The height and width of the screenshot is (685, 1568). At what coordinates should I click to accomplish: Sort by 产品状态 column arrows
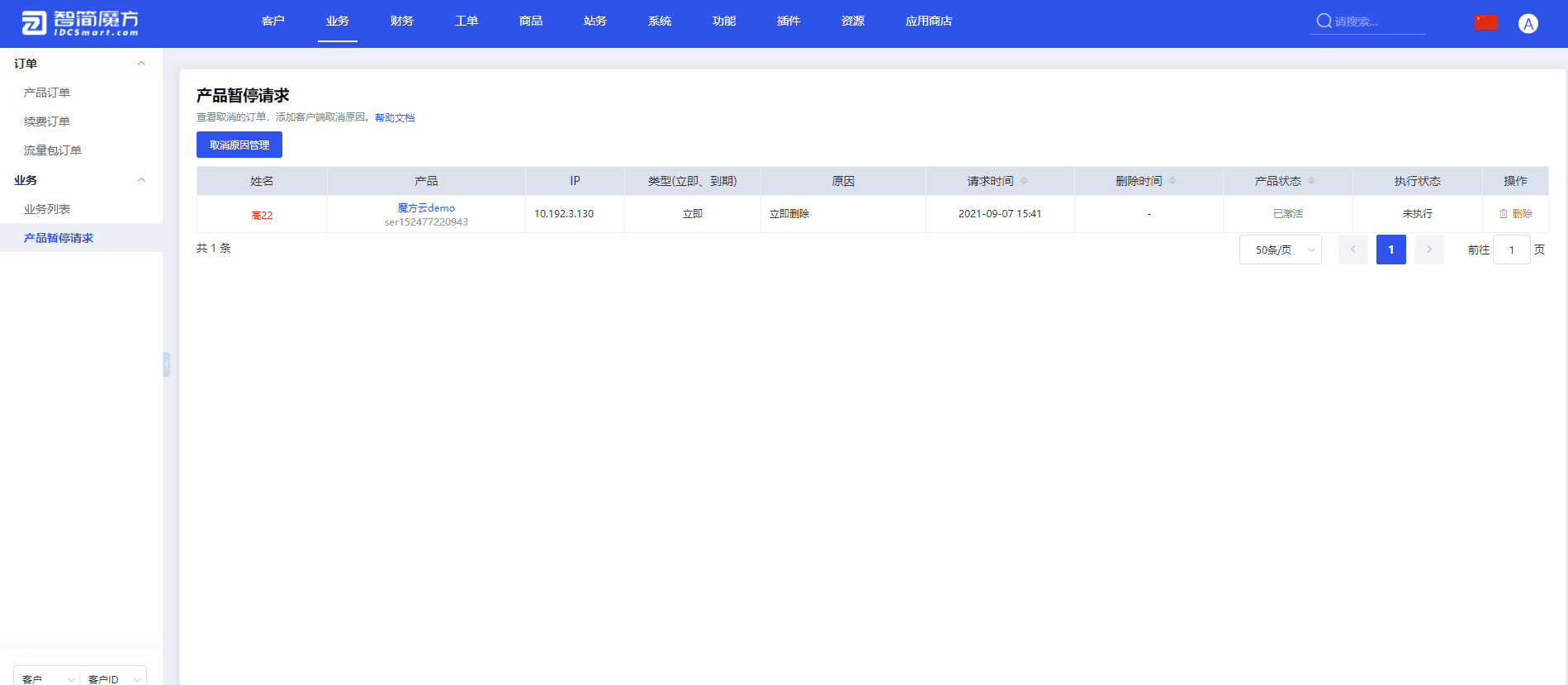pyautogui.click(x=1311, y=181)
